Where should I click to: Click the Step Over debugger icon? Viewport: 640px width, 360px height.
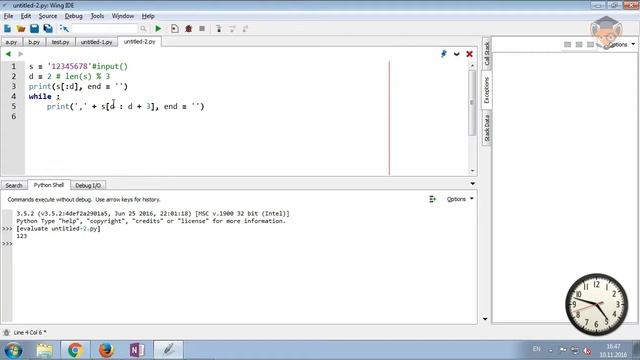[x=232, y=29]
